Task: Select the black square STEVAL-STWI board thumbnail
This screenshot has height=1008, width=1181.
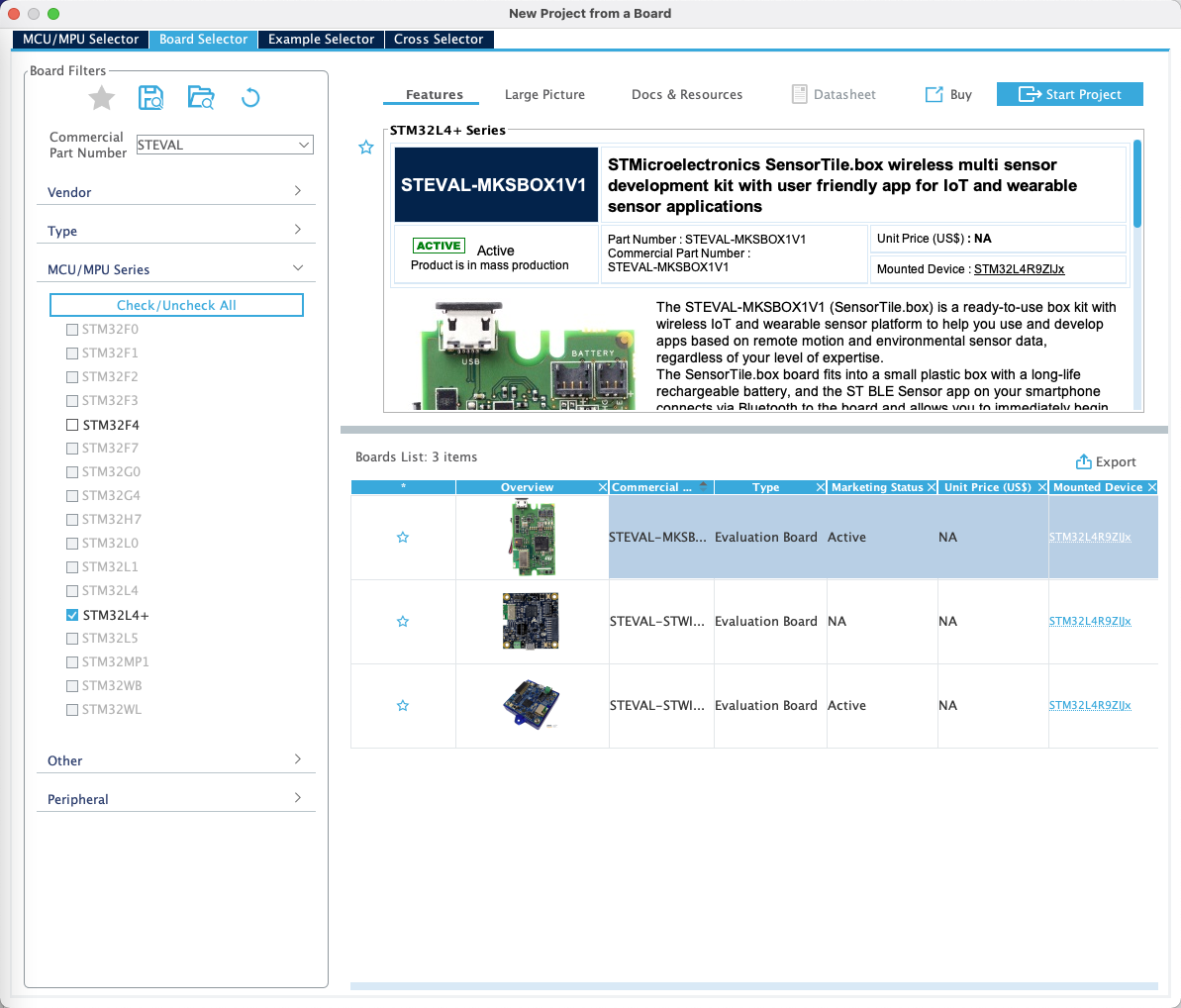Action: coord(531,622)
